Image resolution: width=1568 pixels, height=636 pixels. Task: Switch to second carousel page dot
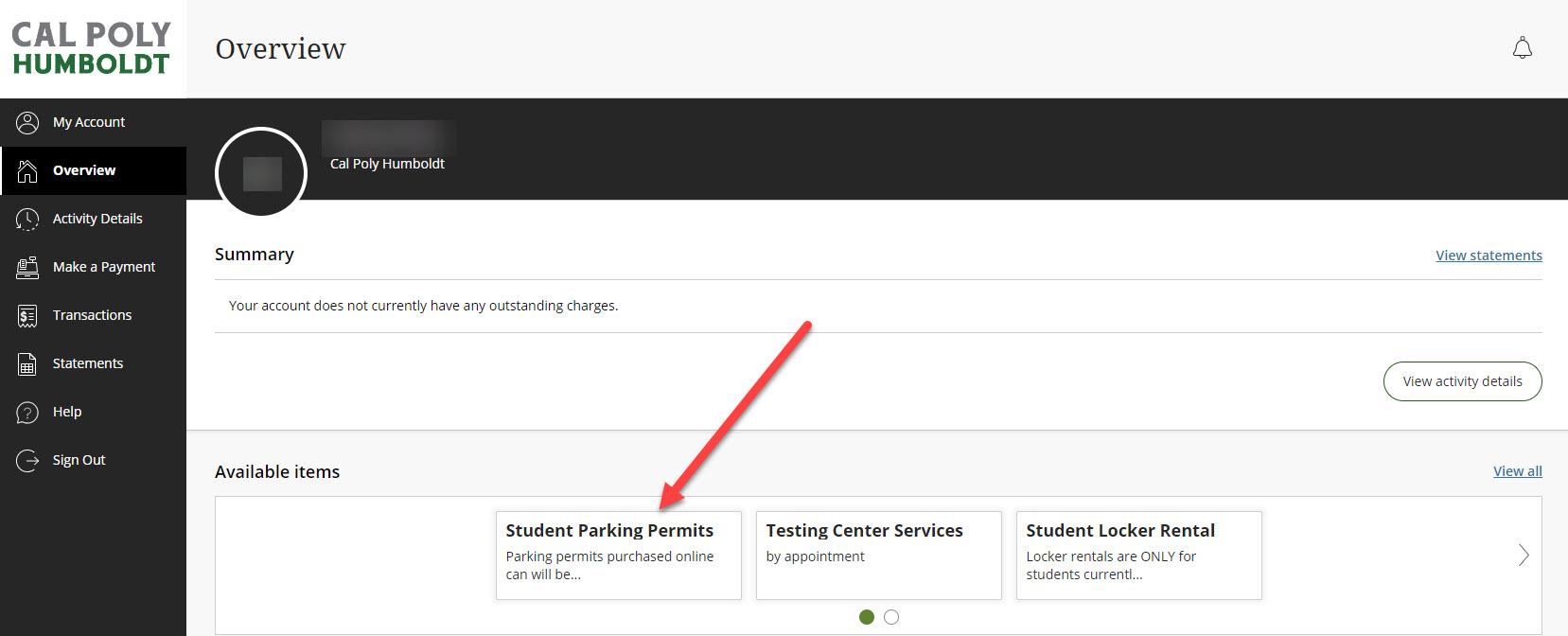[890, 617]
